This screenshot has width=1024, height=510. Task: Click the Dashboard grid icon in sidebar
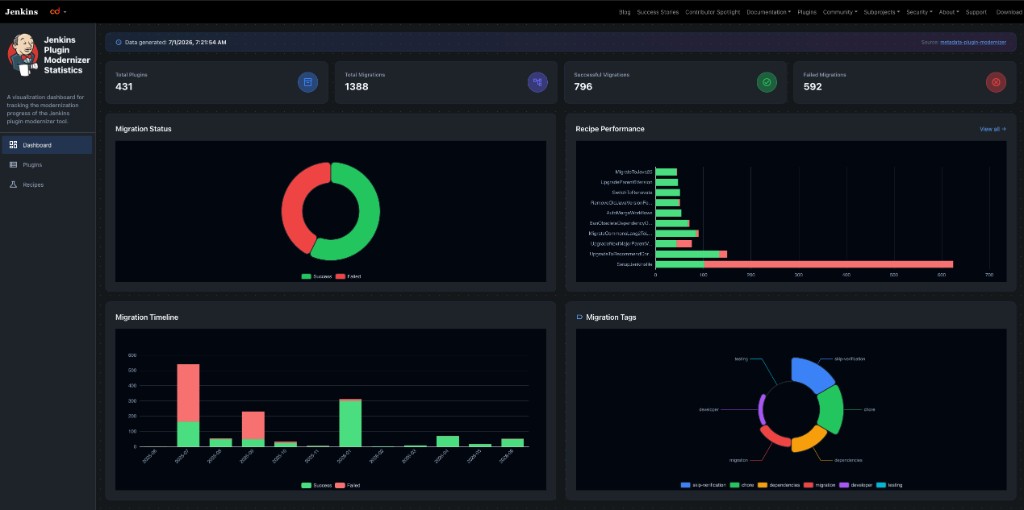click(13, 145)
